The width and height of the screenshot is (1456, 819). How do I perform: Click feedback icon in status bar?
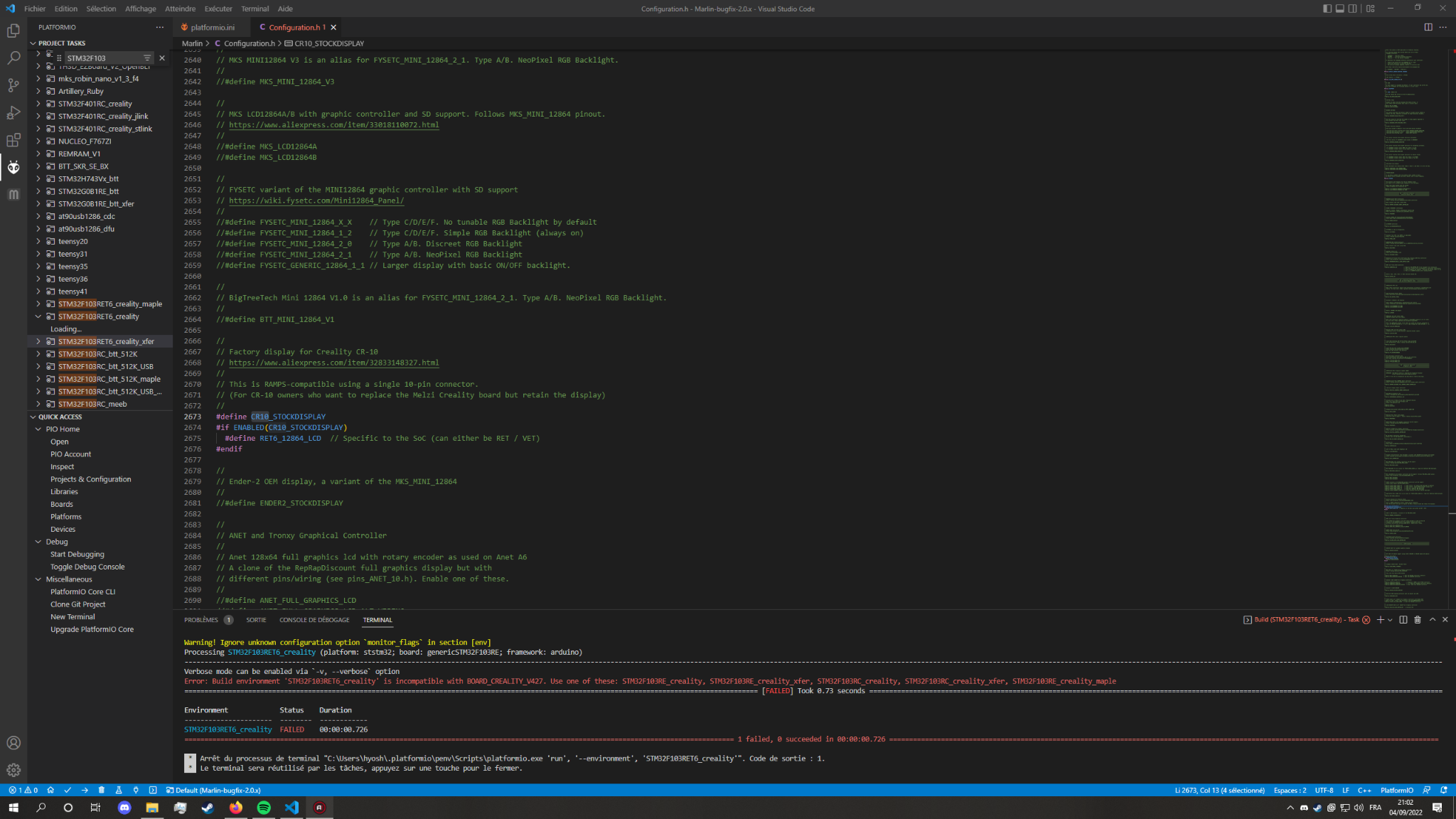pyautogui.click(x=1427, y=790)
